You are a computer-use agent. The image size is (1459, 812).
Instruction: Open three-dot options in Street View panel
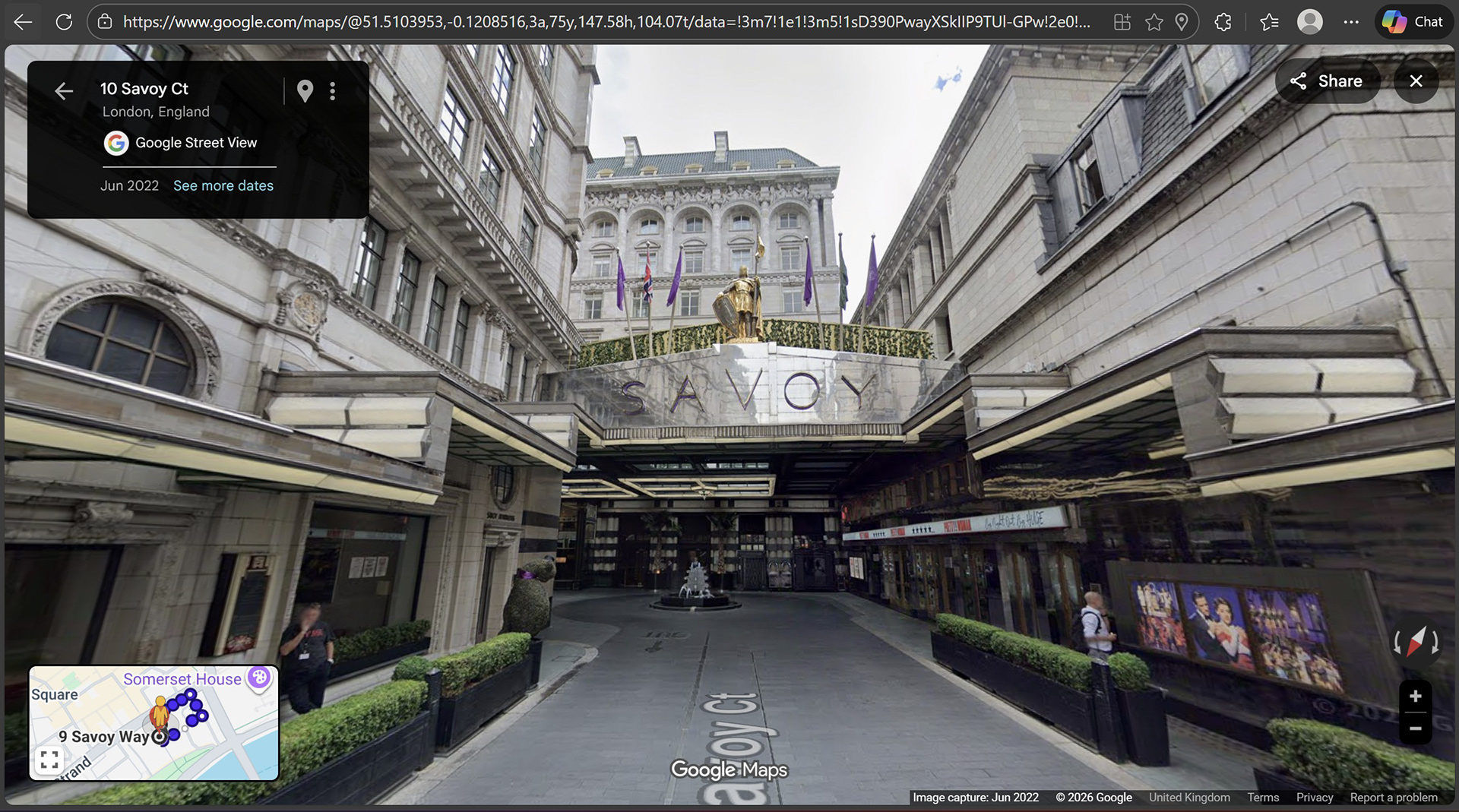coord(332,91)
